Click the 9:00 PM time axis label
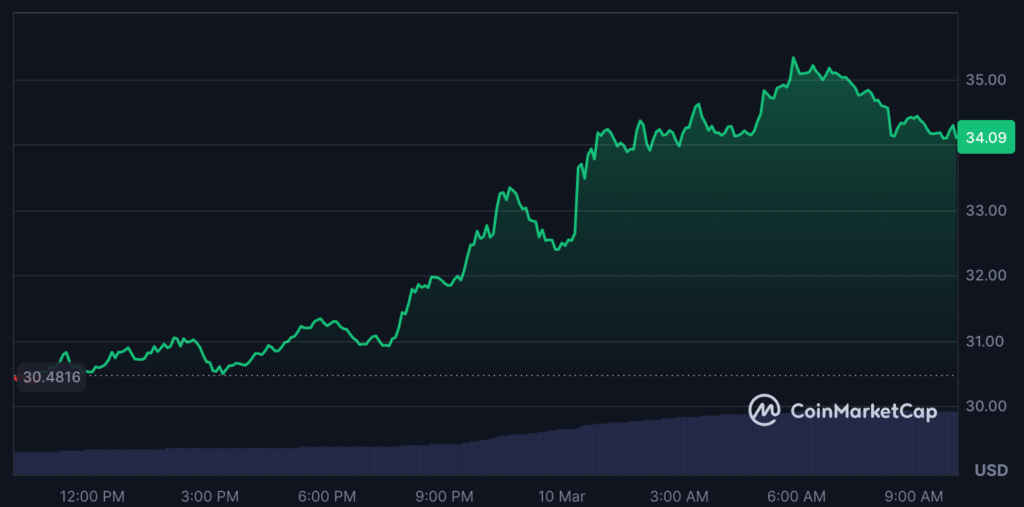The image size is (1024, 507). [444, 495]
